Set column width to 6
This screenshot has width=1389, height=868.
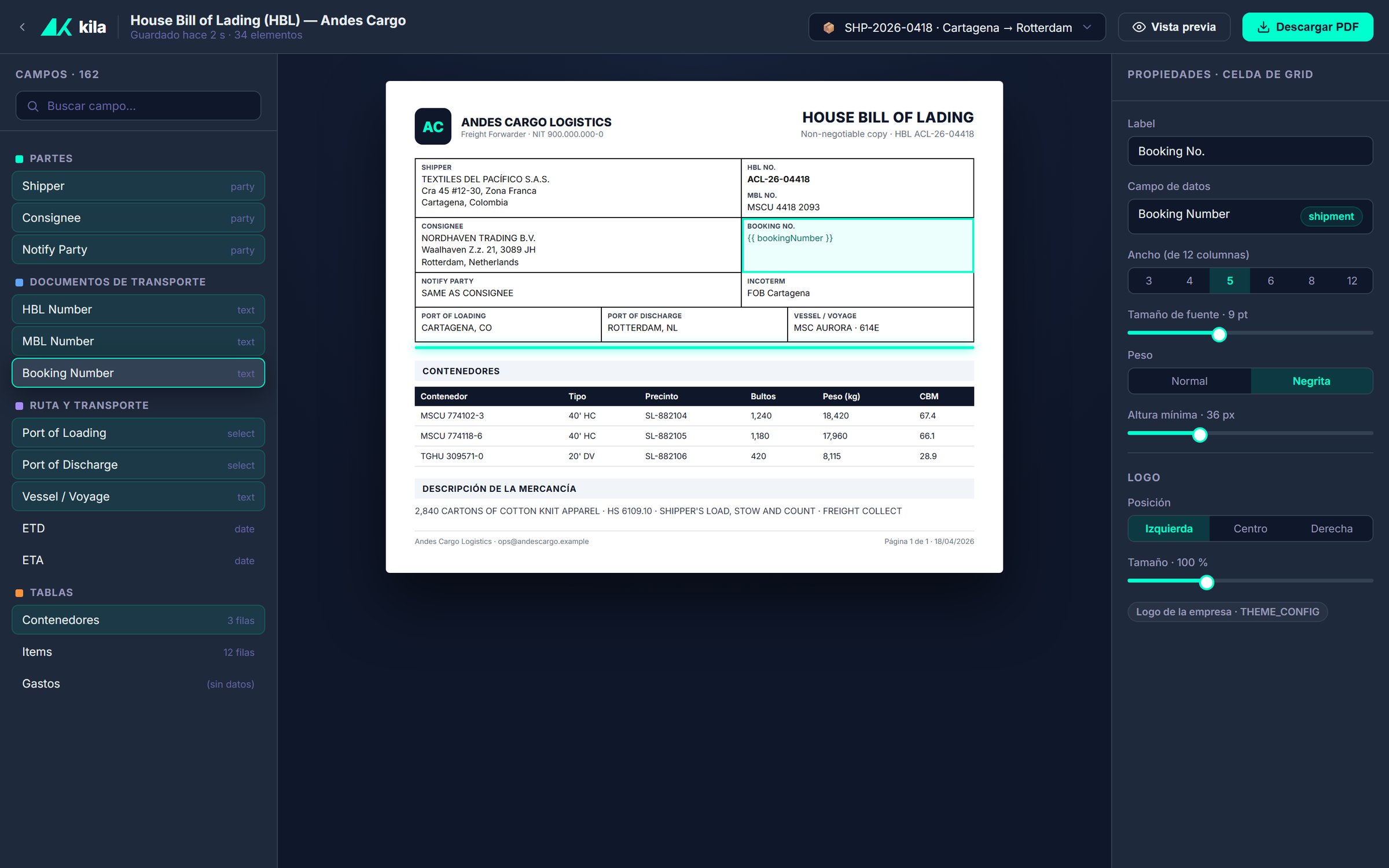pos(1270,281)
